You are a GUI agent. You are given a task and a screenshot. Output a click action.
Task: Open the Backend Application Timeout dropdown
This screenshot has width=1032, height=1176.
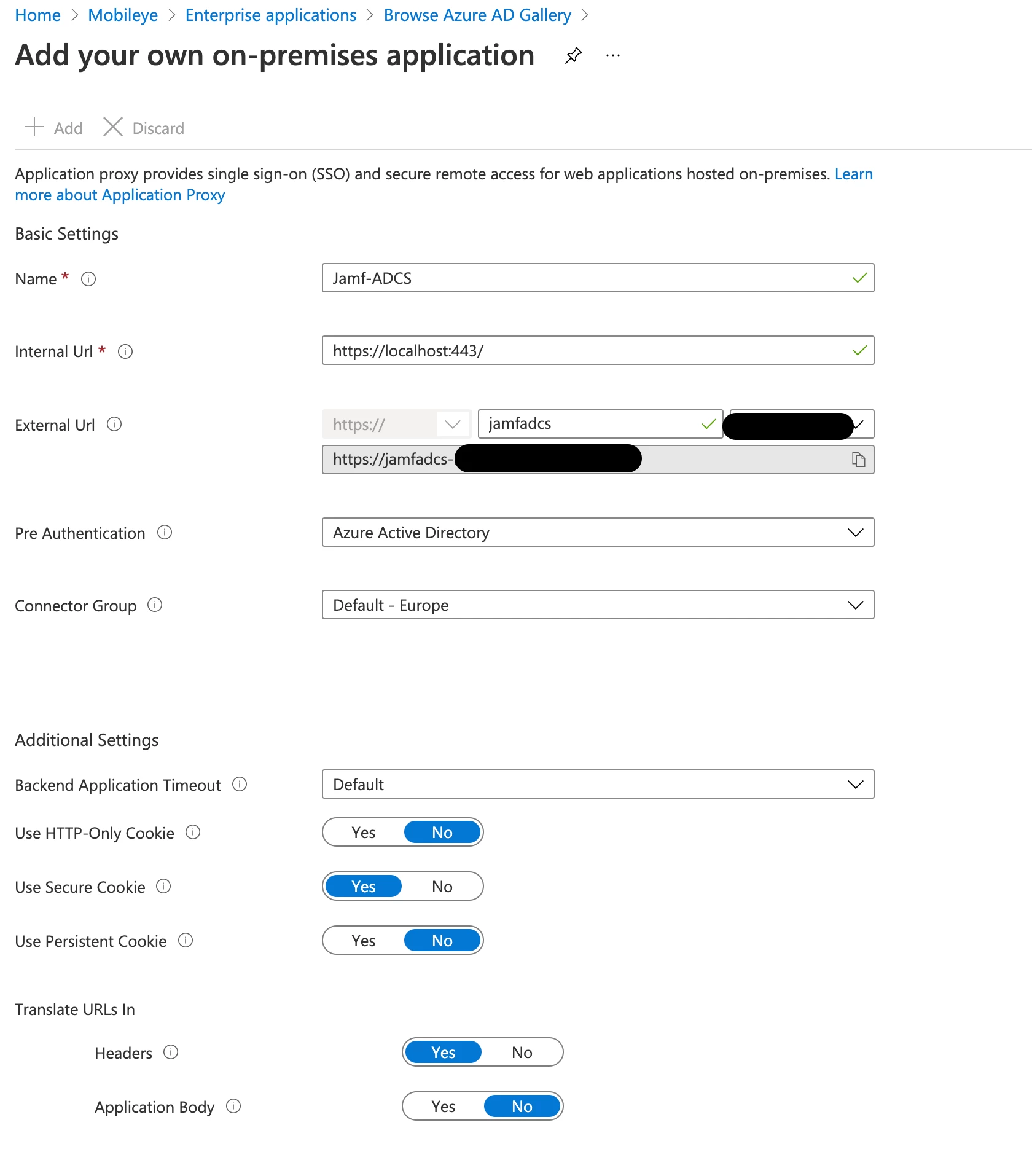[598, 784]
